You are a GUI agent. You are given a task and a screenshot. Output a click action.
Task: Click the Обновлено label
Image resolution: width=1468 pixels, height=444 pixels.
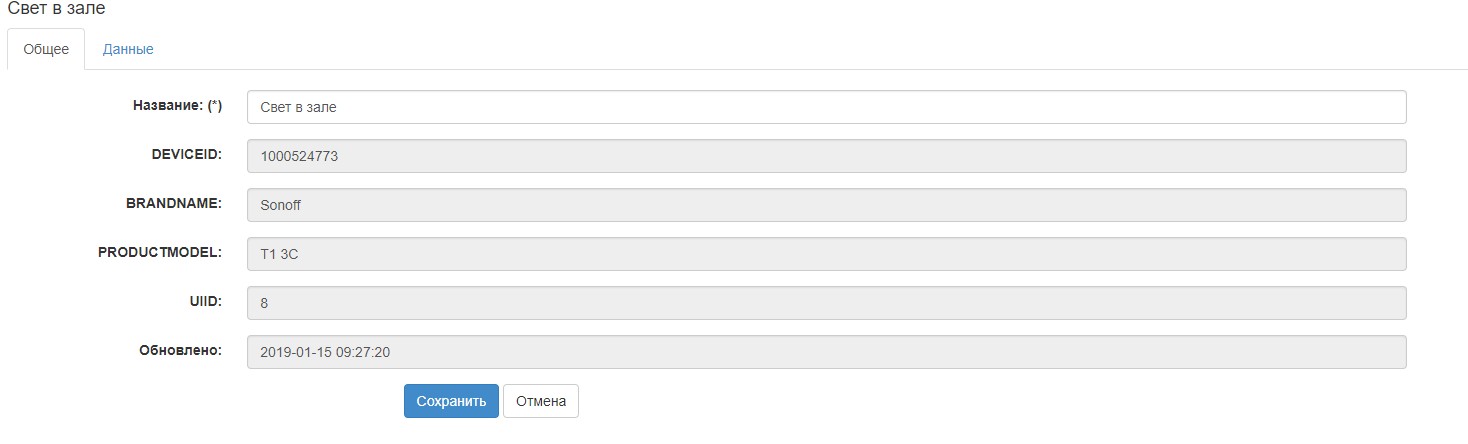(x=180, y=350)
